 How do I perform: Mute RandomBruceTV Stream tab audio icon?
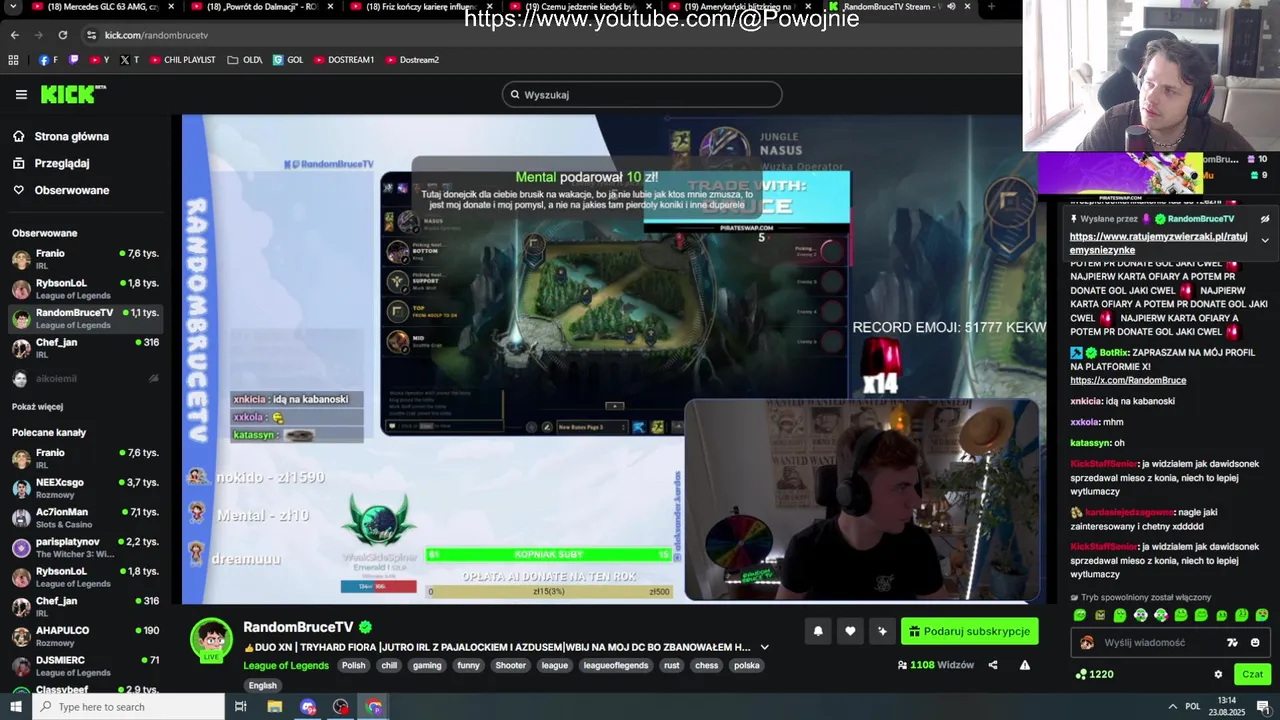point(951,6)
